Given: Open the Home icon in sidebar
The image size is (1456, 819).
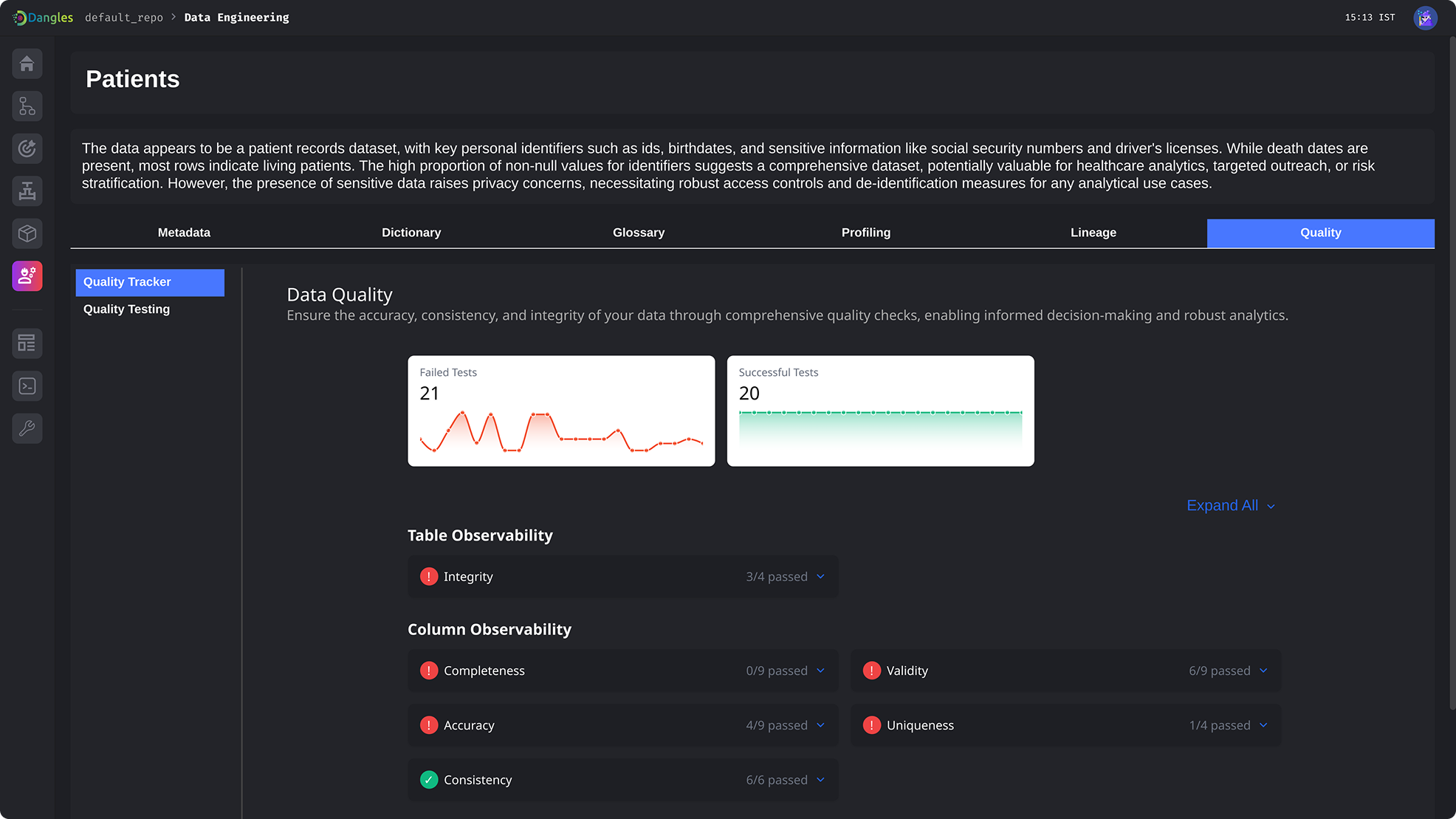Looking at the screenshot, I should (x=27, y=64).
